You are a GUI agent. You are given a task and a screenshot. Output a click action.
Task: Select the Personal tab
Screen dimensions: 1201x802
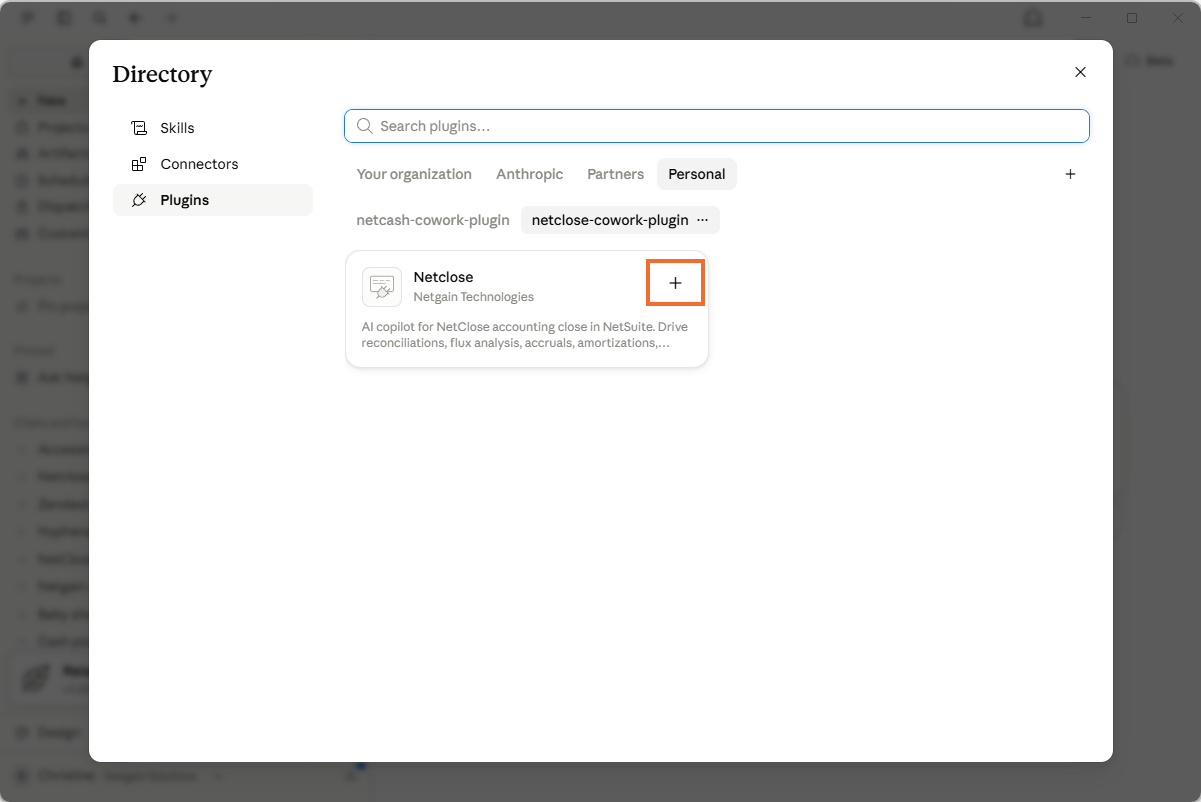697,174
